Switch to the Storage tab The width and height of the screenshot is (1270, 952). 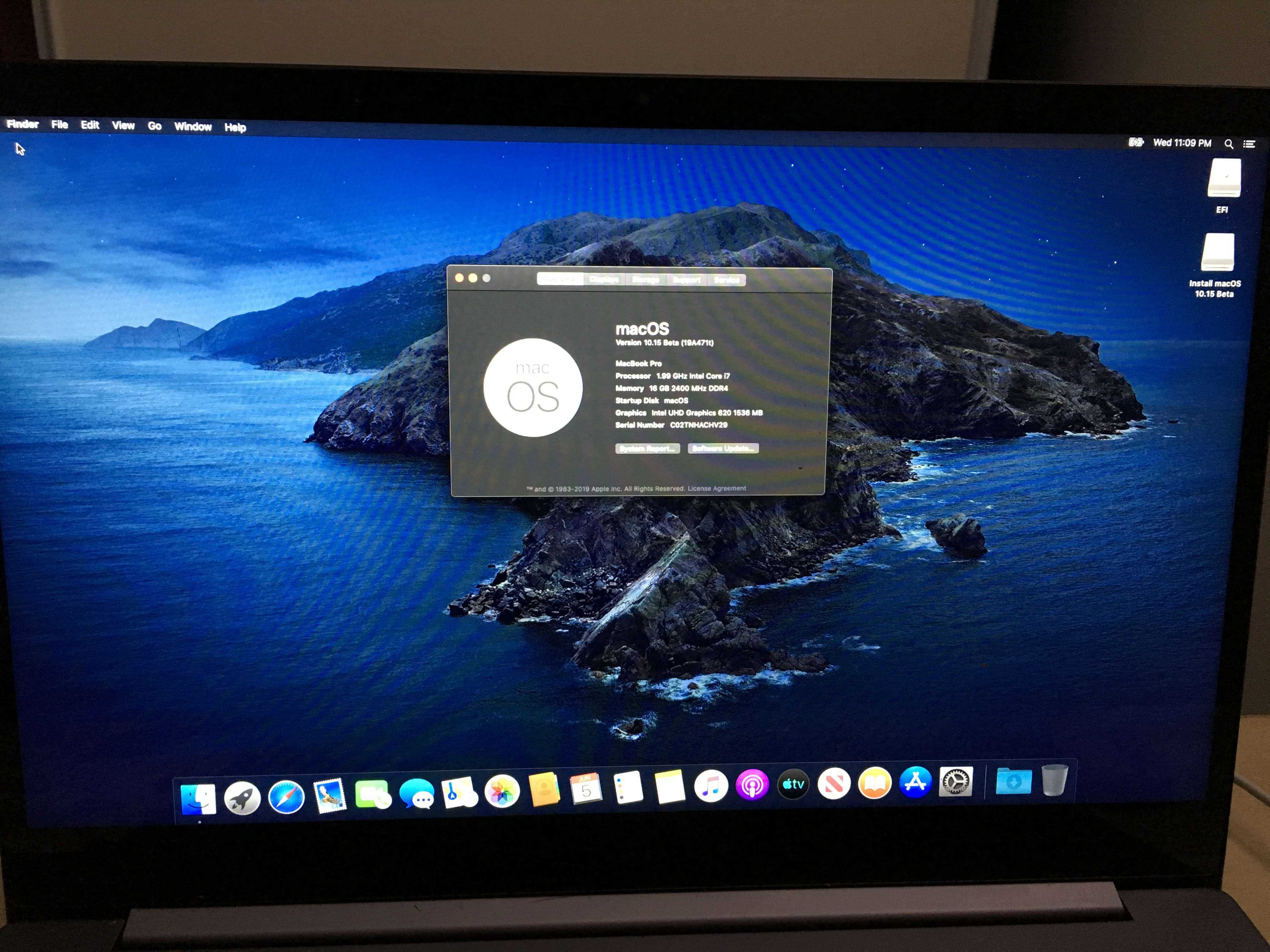coord(645,280)
